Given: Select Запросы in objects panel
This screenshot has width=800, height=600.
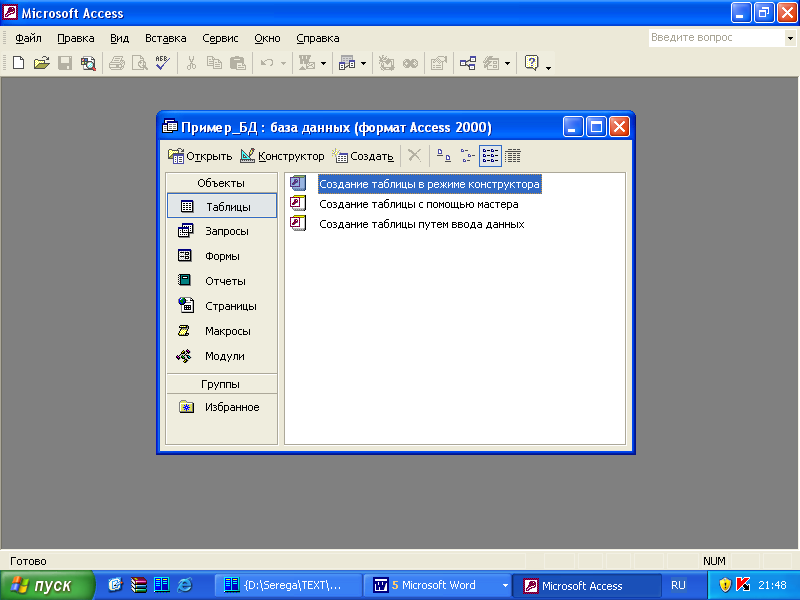Looking at the screenshot, I should click(221, 231).
